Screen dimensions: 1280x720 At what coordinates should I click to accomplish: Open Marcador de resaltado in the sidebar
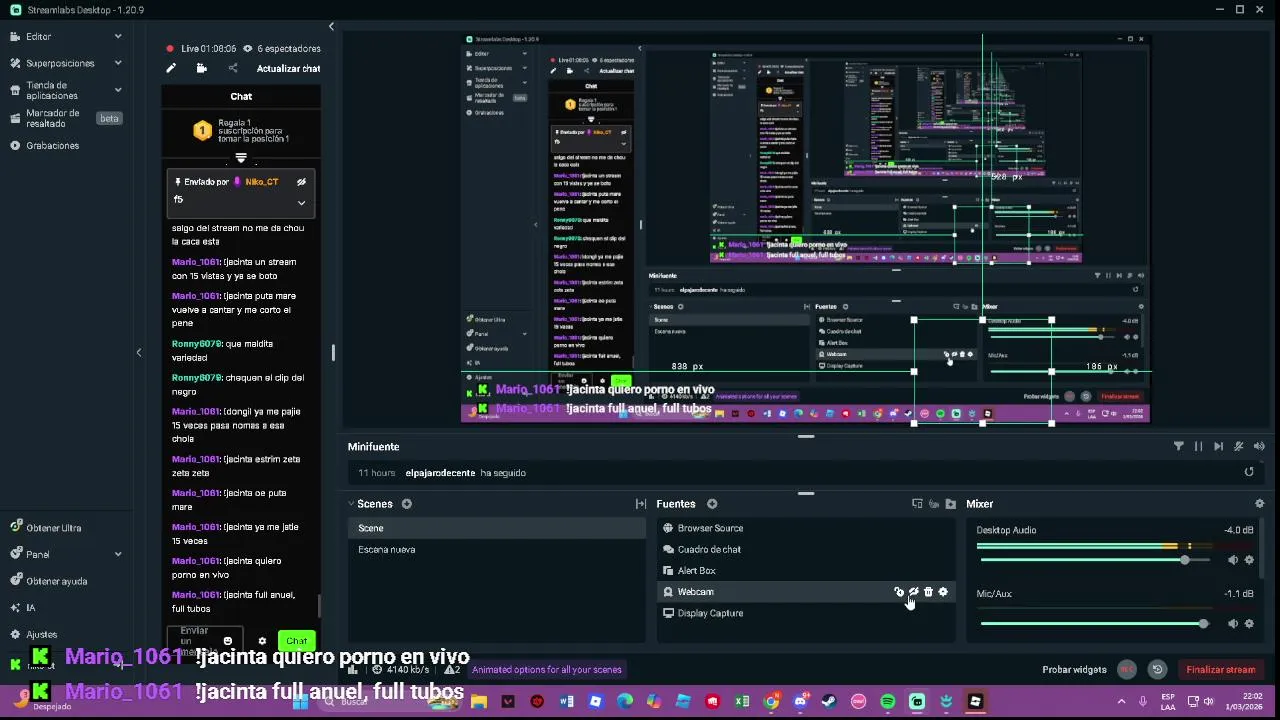tap(53, 118)
